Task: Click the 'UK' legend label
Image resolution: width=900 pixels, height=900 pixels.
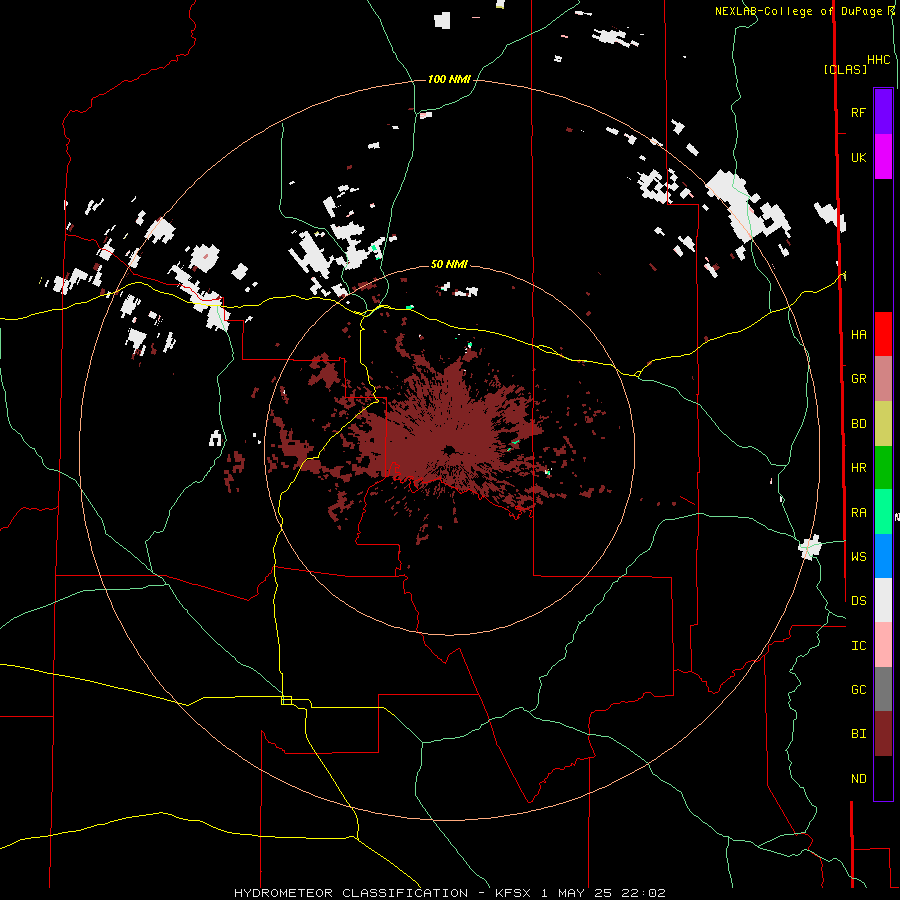Action: (x=858, y=157)
